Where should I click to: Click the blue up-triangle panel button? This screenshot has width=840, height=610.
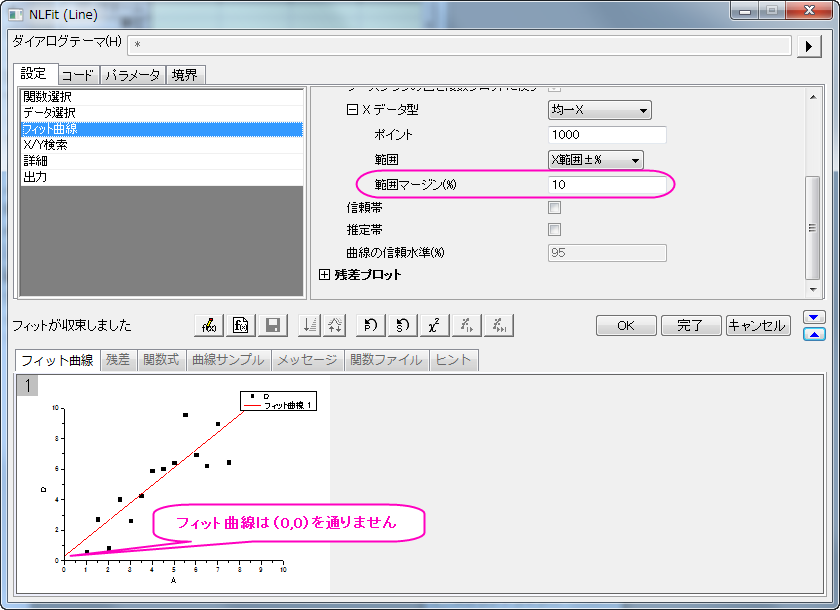[x=814, y=334]
